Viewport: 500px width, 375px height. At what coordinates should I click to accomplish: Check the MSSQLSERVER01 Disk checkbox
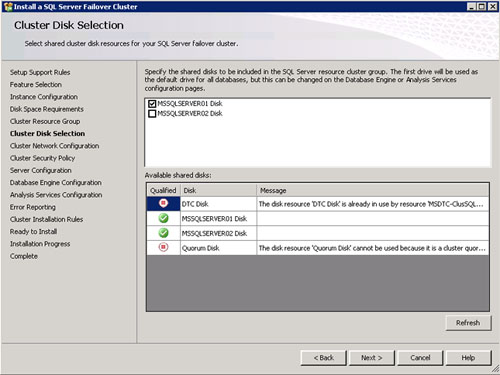[x=152, y=104]
